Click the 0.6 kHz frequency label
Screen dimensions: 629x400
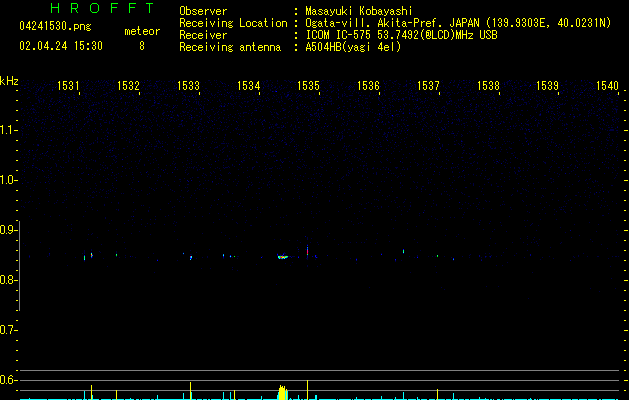pos(8,380)
